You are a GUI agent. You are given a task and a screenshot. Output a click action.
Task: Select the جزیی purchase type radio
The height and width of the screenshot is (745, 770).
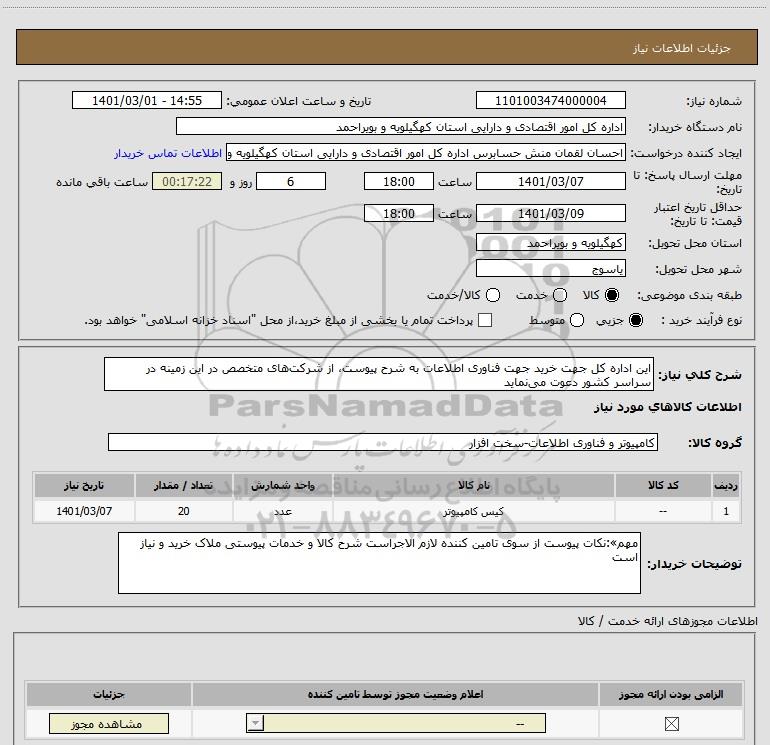pos(636,320)
